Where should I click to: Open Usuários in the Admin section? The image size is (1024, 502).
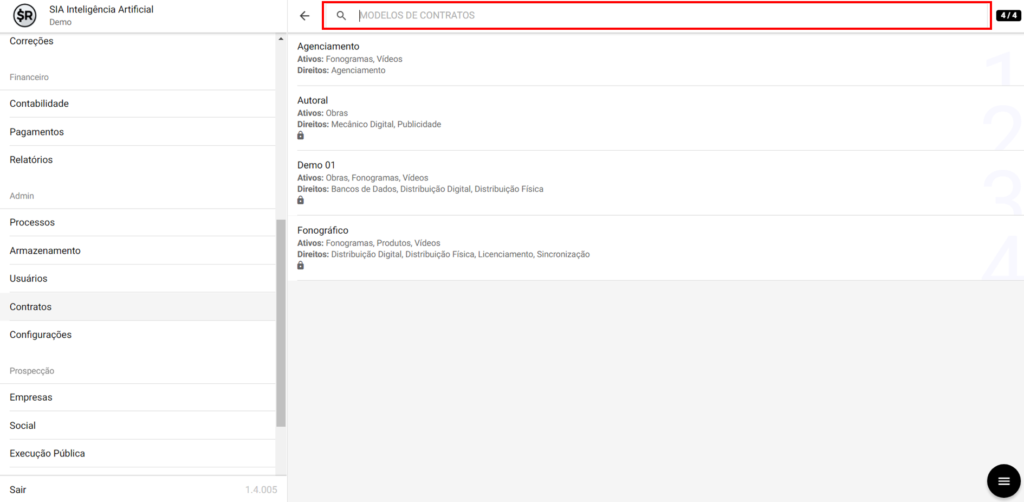(x=28, y=279)
